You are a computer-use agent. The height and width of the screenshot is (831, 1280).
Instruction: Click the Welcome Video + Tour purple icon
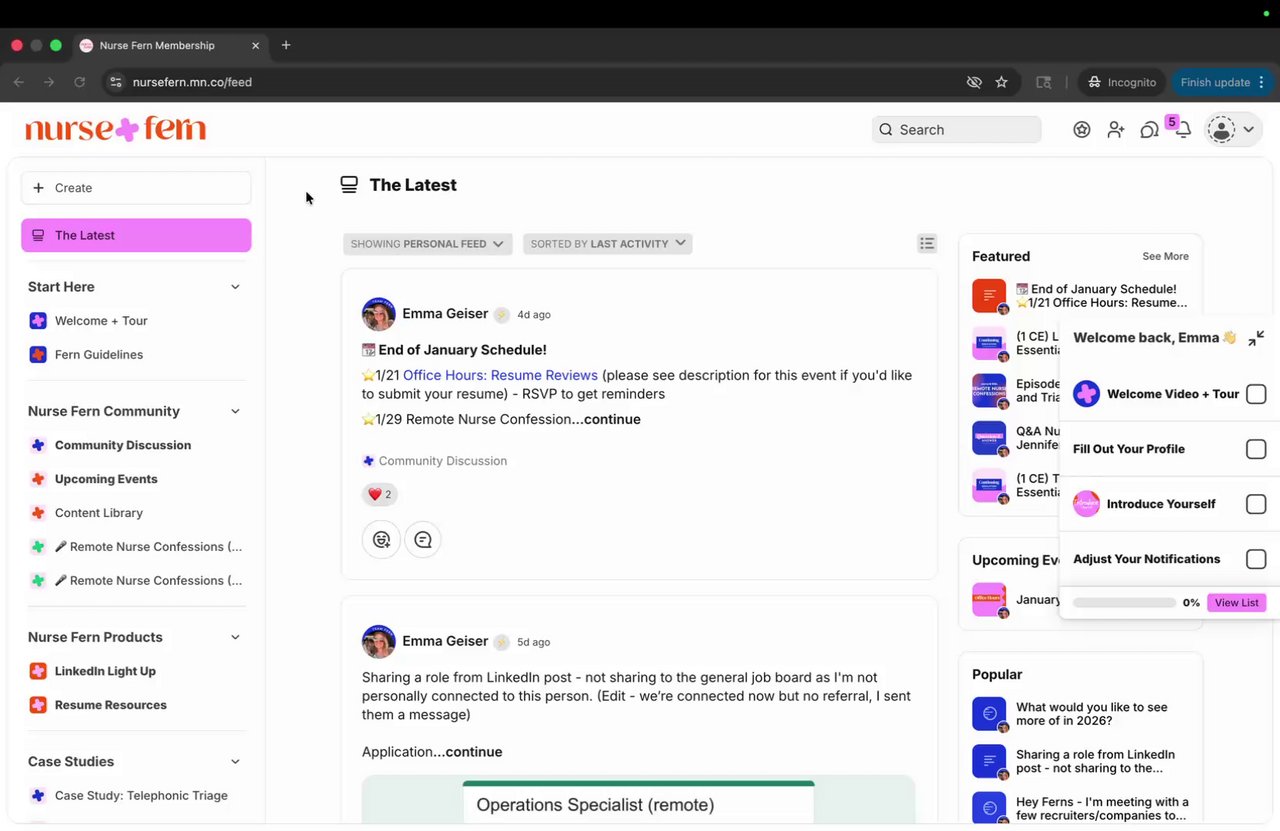point(1086,394)
